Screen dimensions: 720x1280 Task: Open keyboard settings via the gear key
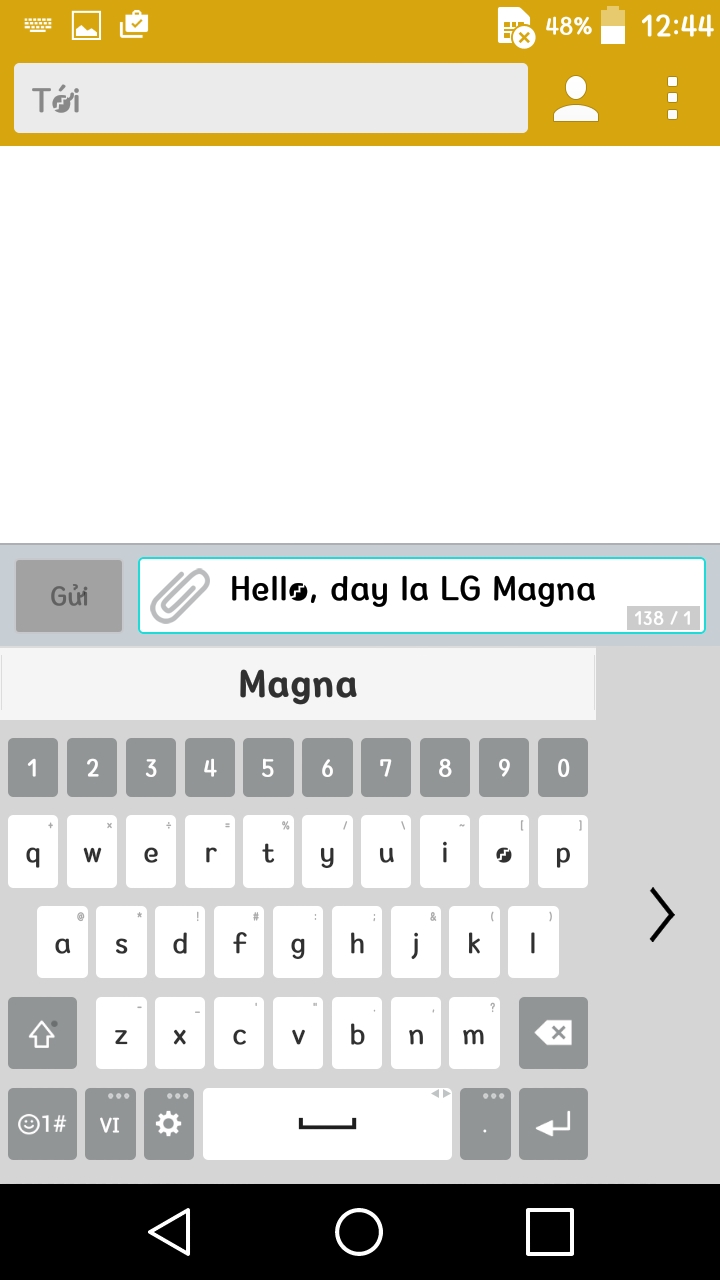tap(168, 1124)
